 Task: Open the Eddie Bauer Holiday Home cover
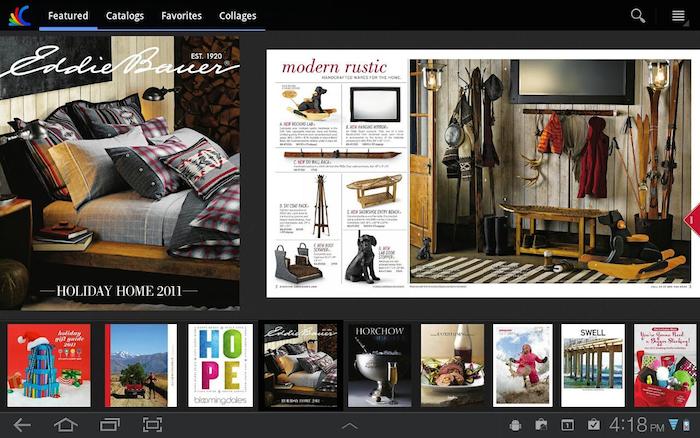pos(120,173)
